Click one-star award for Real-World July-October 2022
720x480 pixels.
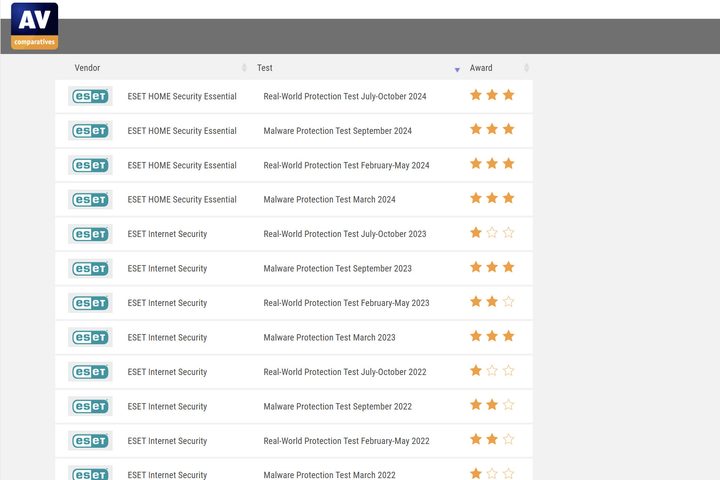(x=492, y=371)
